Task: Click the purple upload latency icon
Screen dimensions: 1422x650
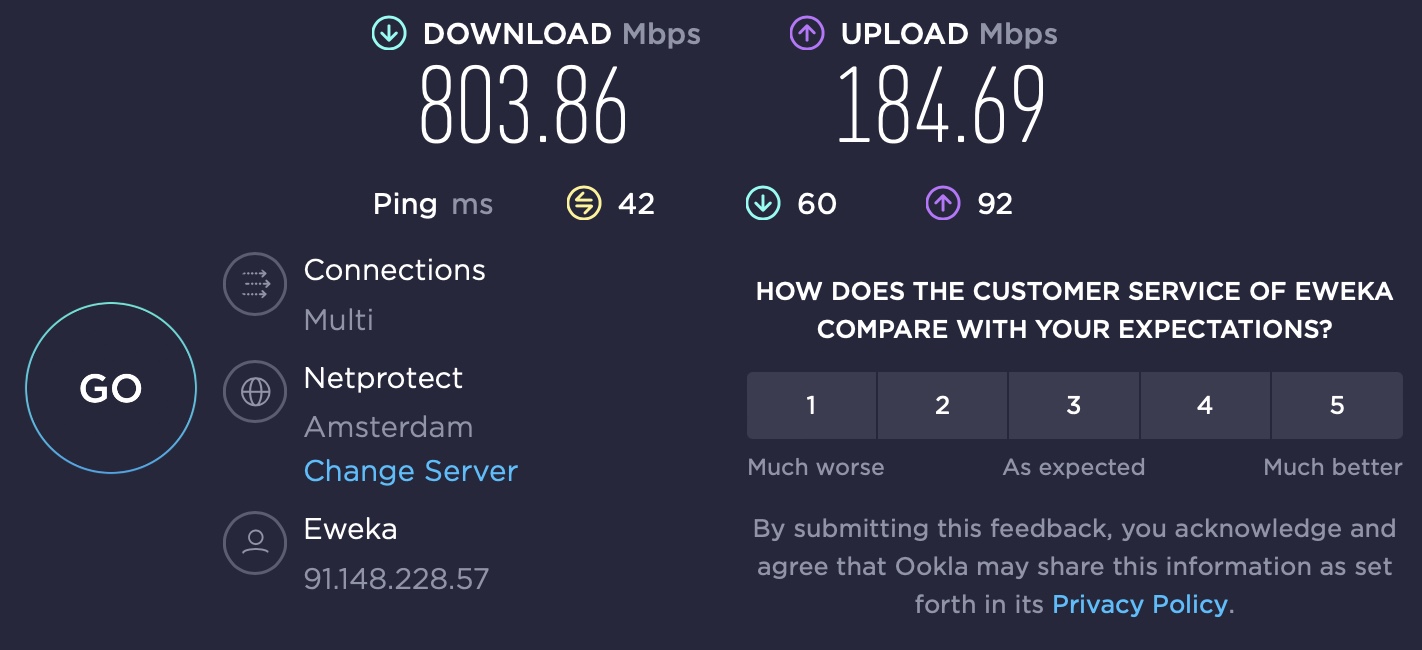Action: click(x=942, y=204)
